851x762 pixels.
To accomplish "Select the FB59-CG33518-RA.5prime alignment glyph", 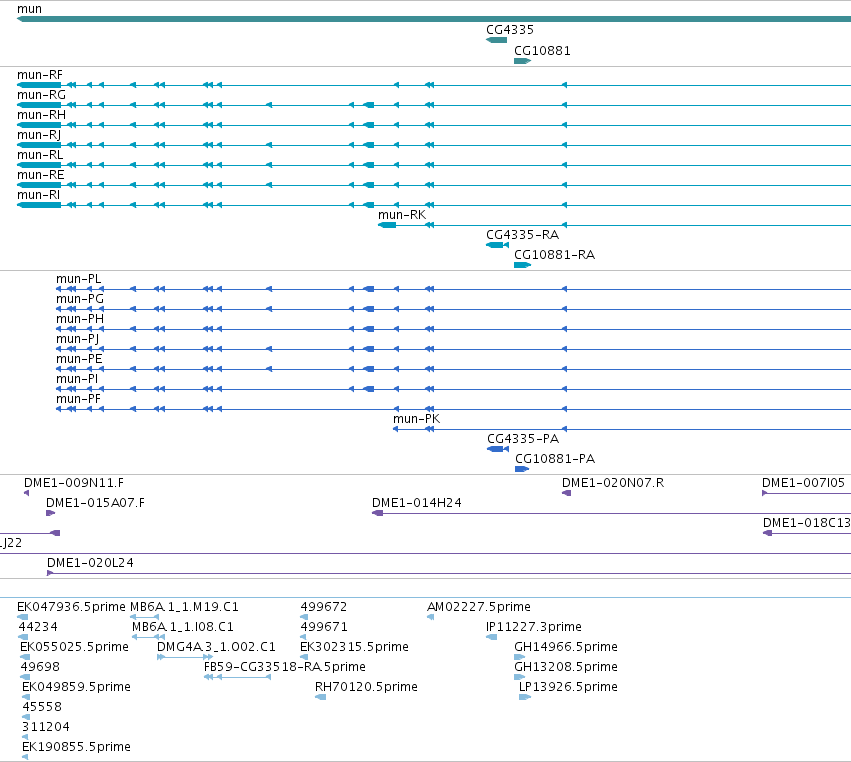I will (x=237, y=677).
